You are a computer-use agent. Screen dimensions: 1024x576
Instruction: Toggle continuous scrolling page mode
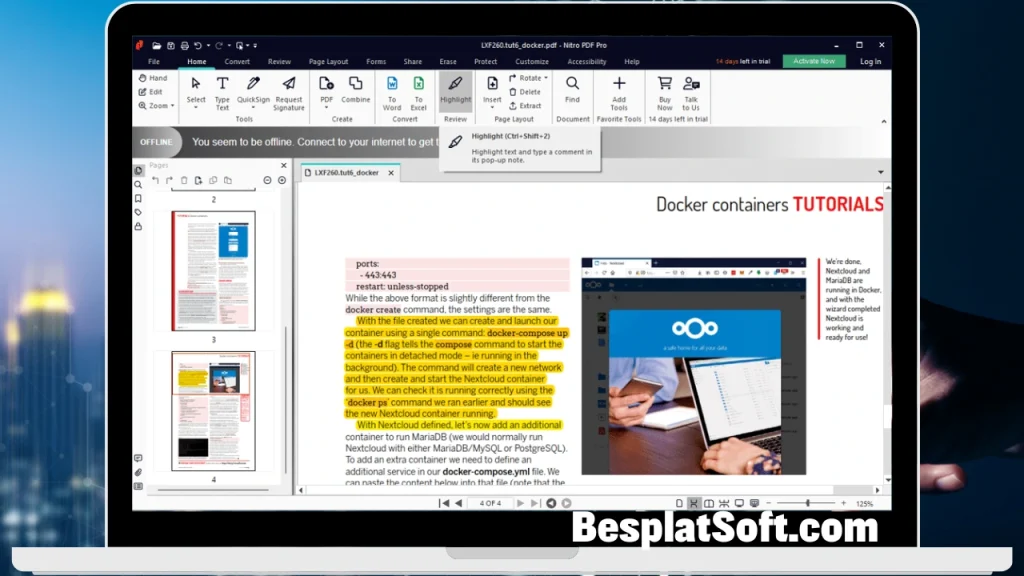tap(694, 504)
